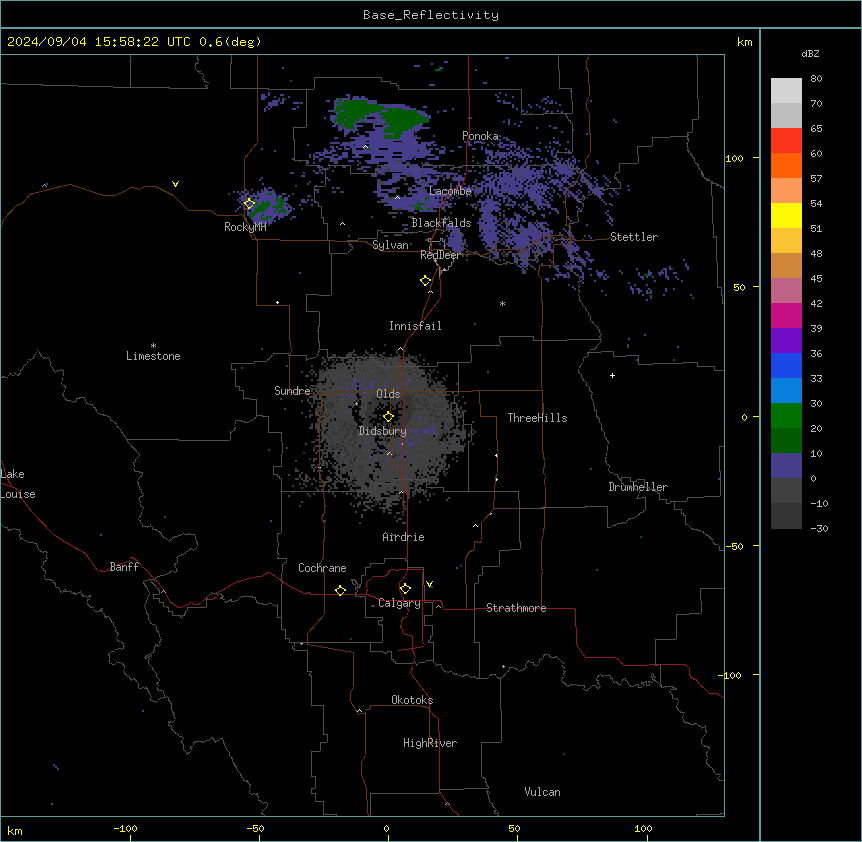This screenshot has width=862, height=842.
Task: Click the RockyMH label
Action: [x=245, y=227]
